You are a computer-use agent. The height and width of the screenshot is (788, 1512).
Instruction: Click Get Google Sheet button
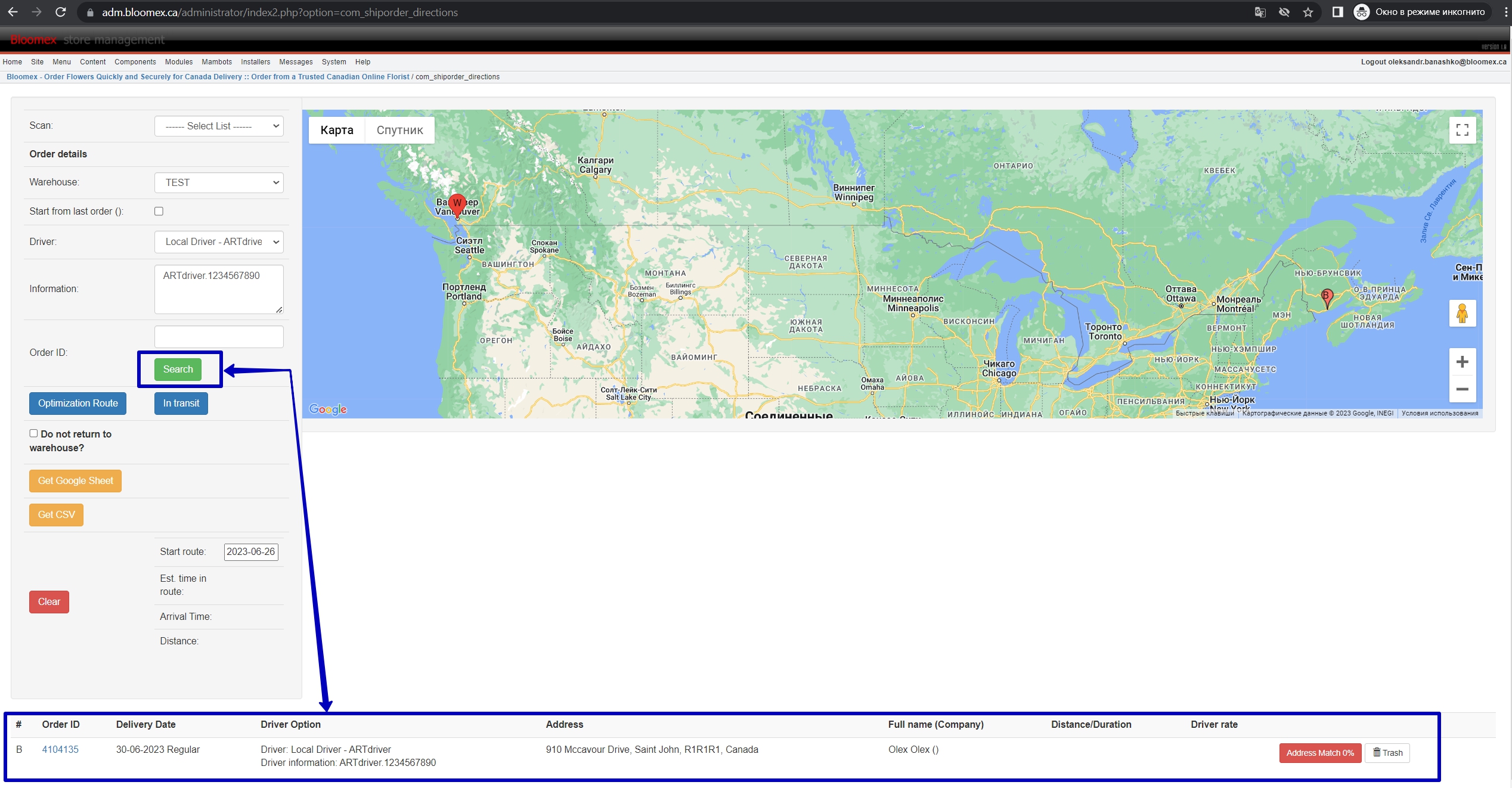point(75,480)
